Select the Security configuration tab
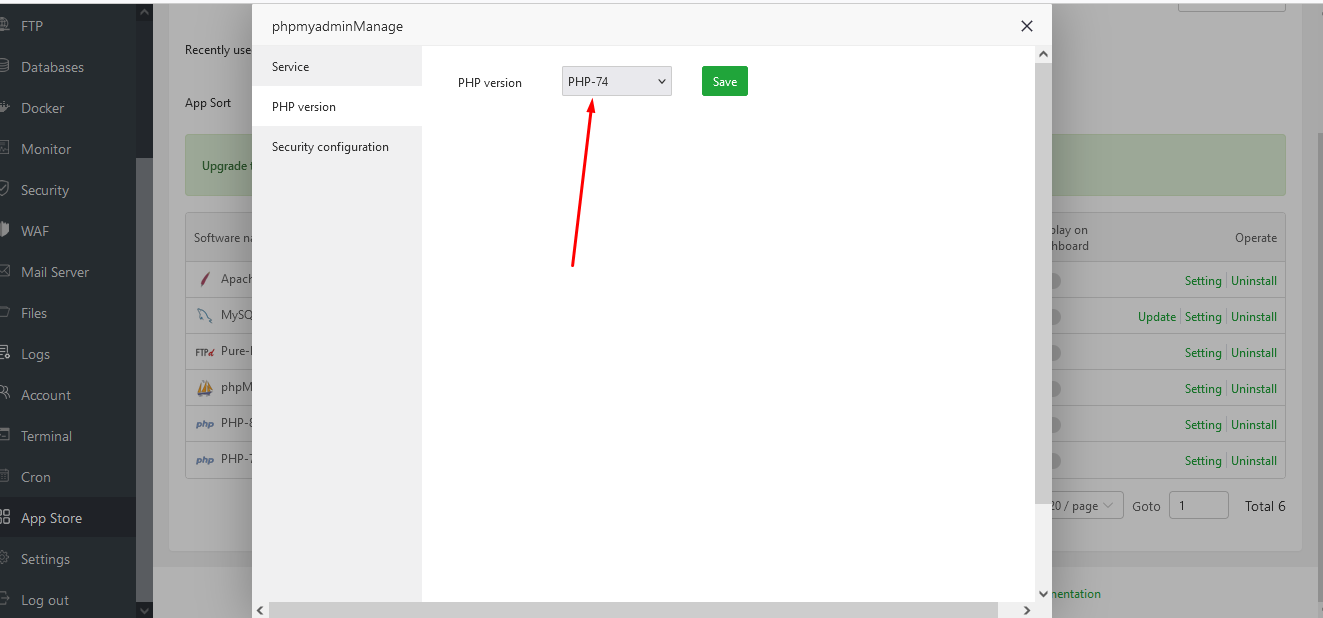This screenshot has width=1323, height=618. point(337,146)
